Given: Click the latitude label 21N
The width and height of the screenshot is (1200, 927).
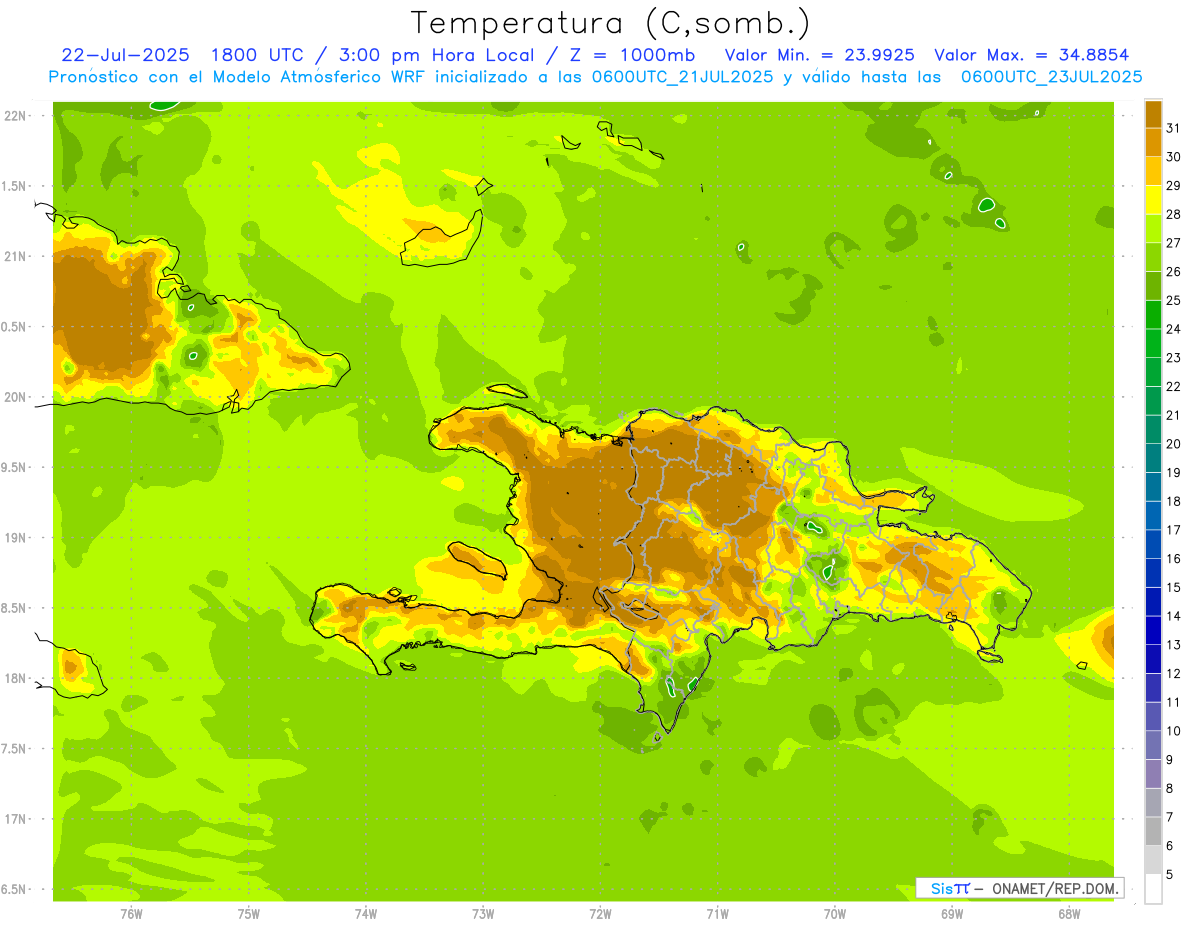Looking at the screenshot, I should click(x=14, y=256).
